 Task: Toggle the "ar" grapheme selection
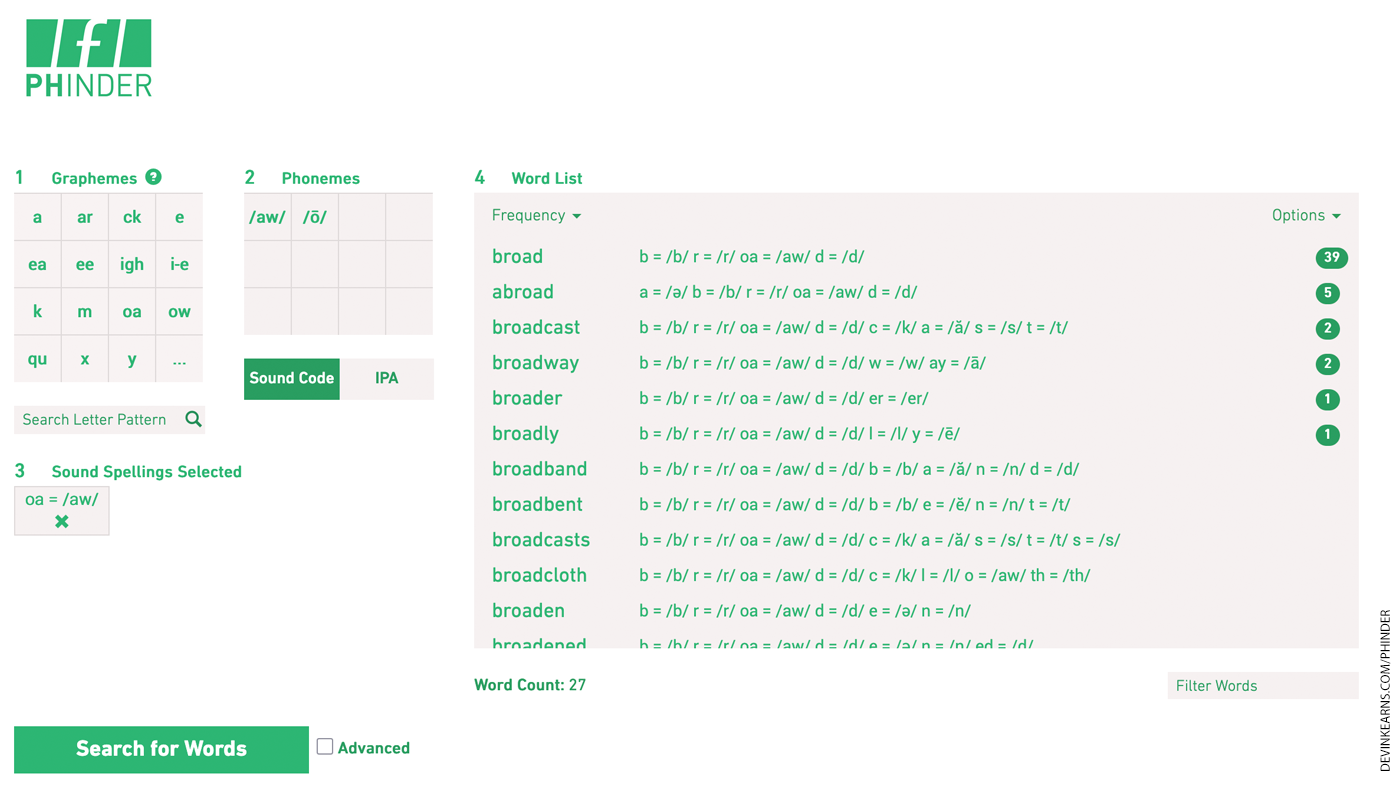coord(84,215)
